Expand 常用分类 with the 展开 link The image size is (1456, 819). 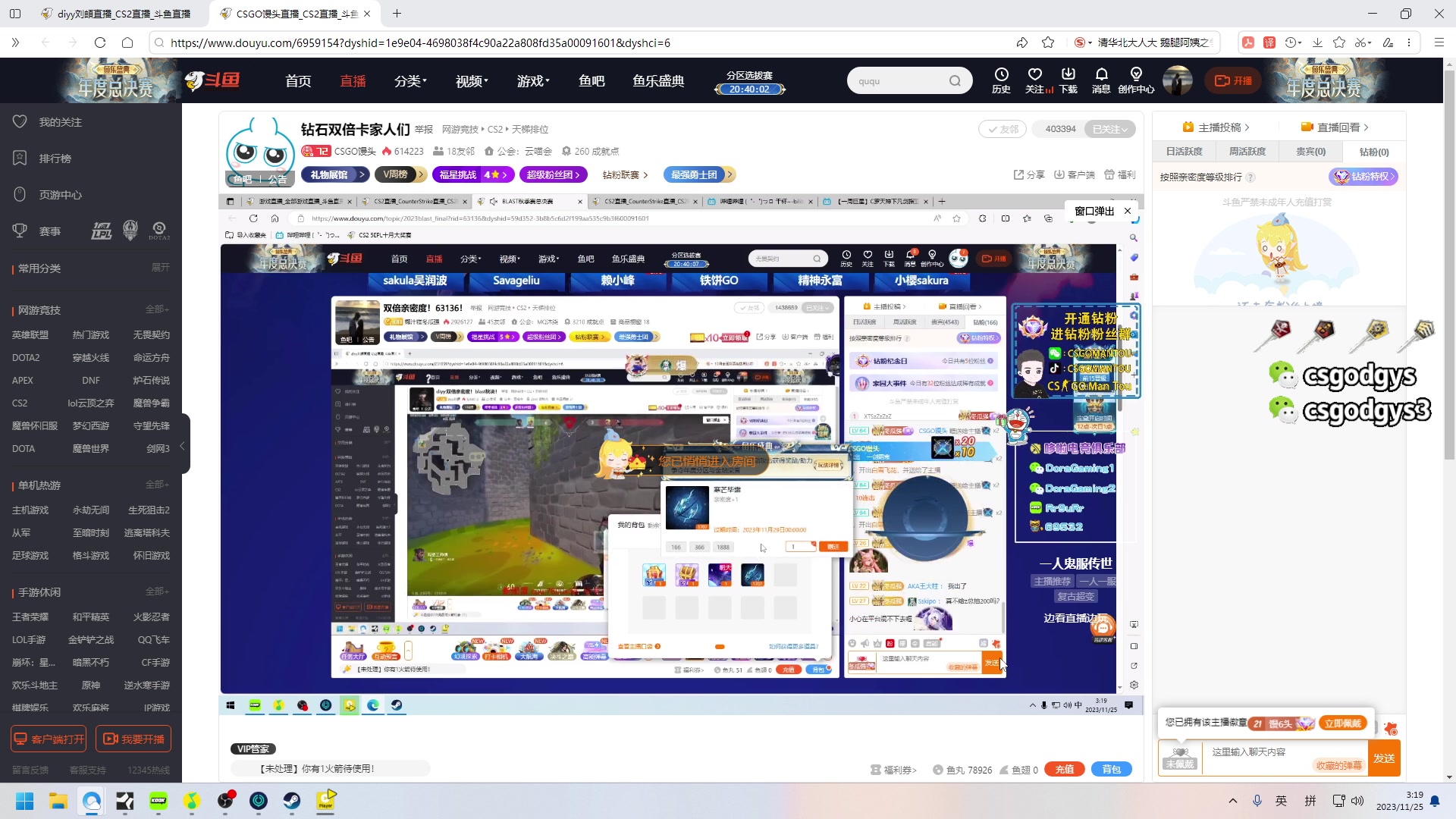coord(161,268)
